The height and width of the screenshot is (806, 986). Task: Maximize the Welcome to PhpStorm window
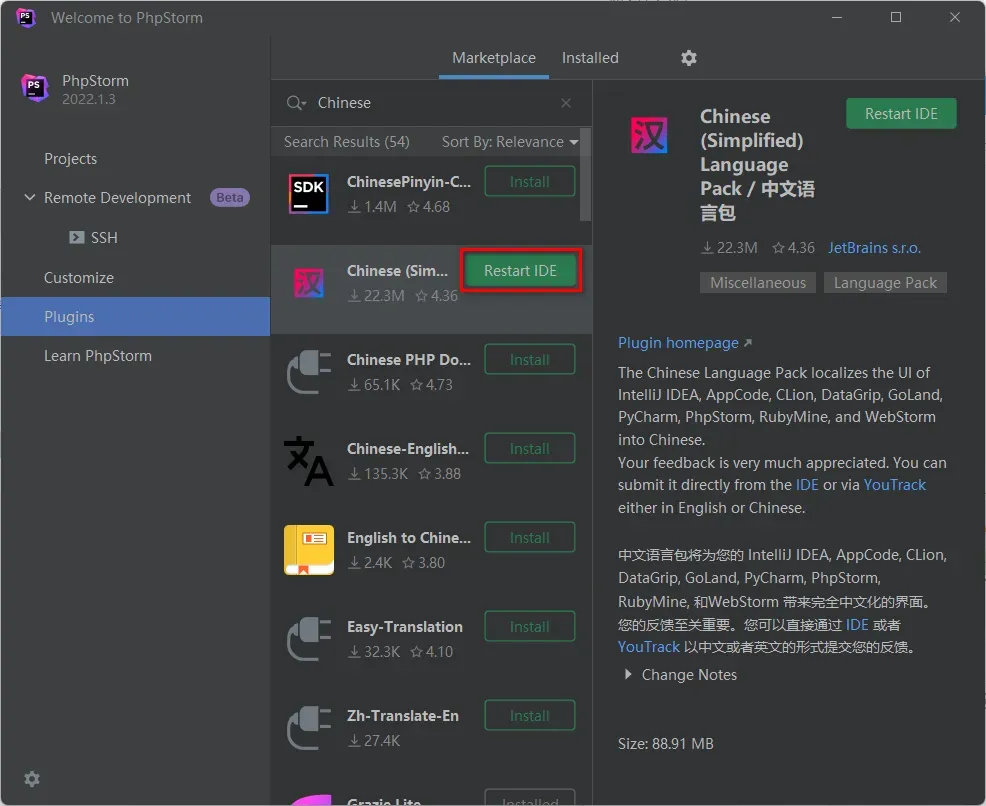click(896, 18)
